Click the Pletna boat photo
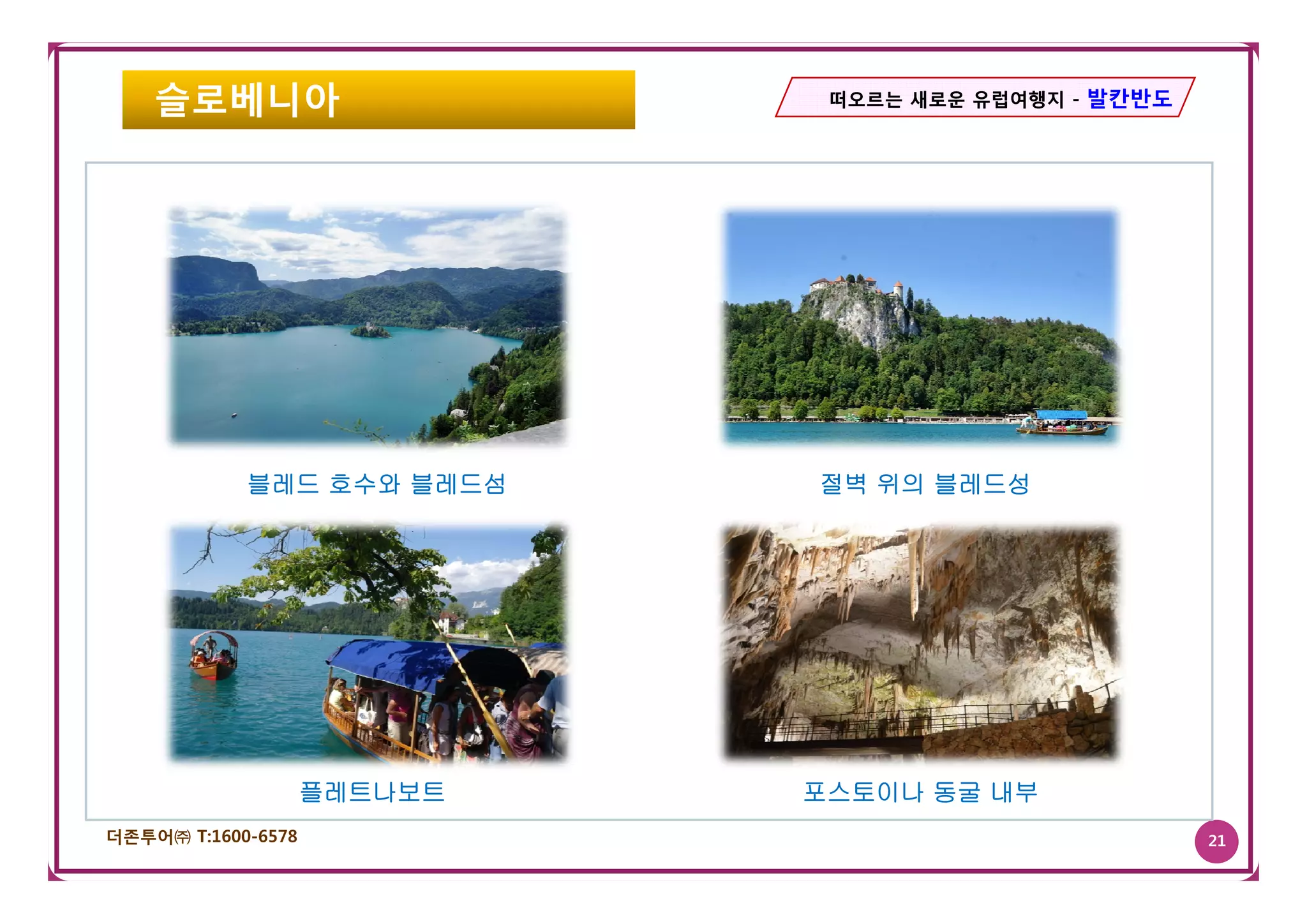Screen dimensions: 1307x924 point(368,643)
